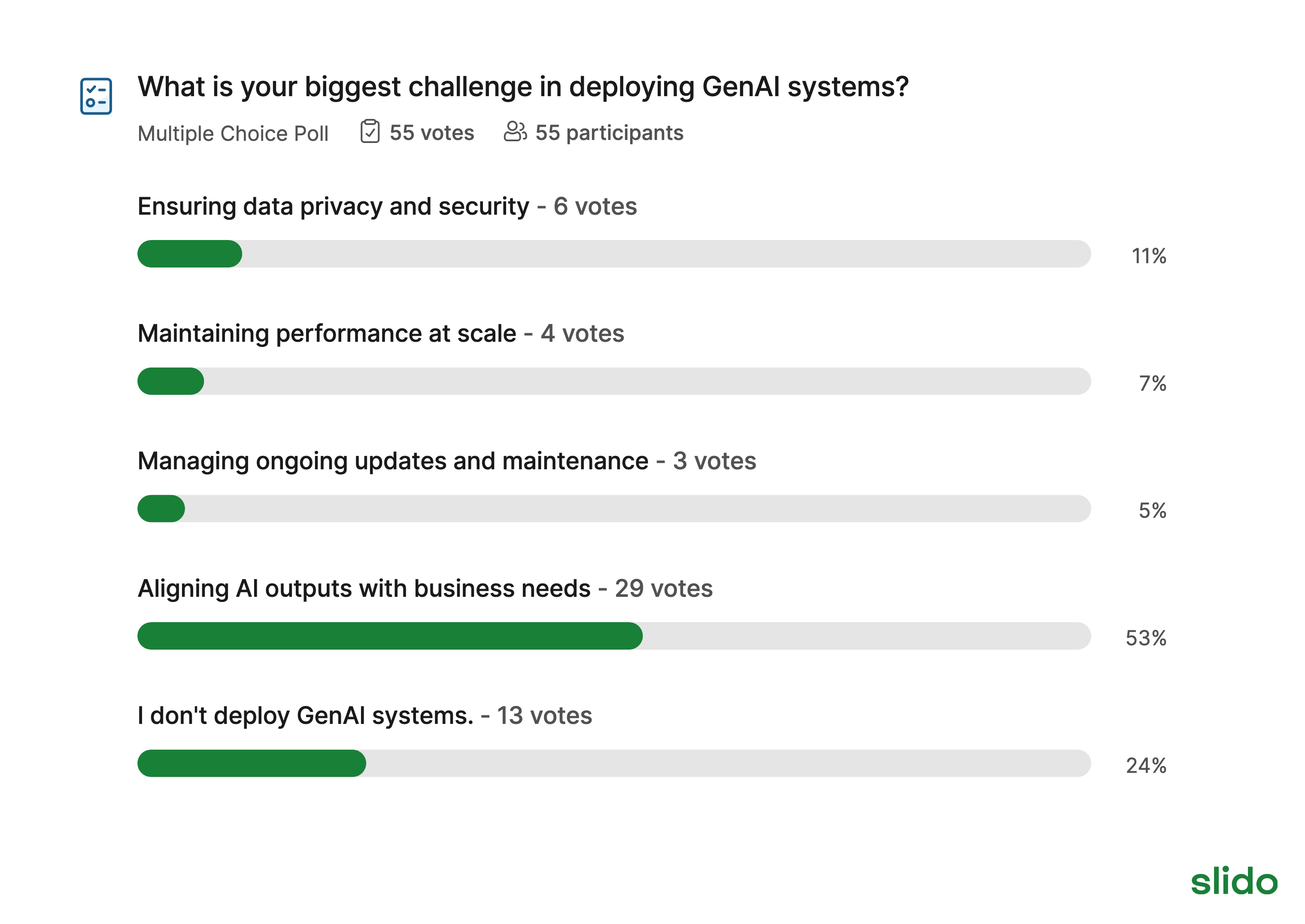Select the poll question title text
Image resolution: width=1305 pixels, height=924 pixels.
(523, 88)
